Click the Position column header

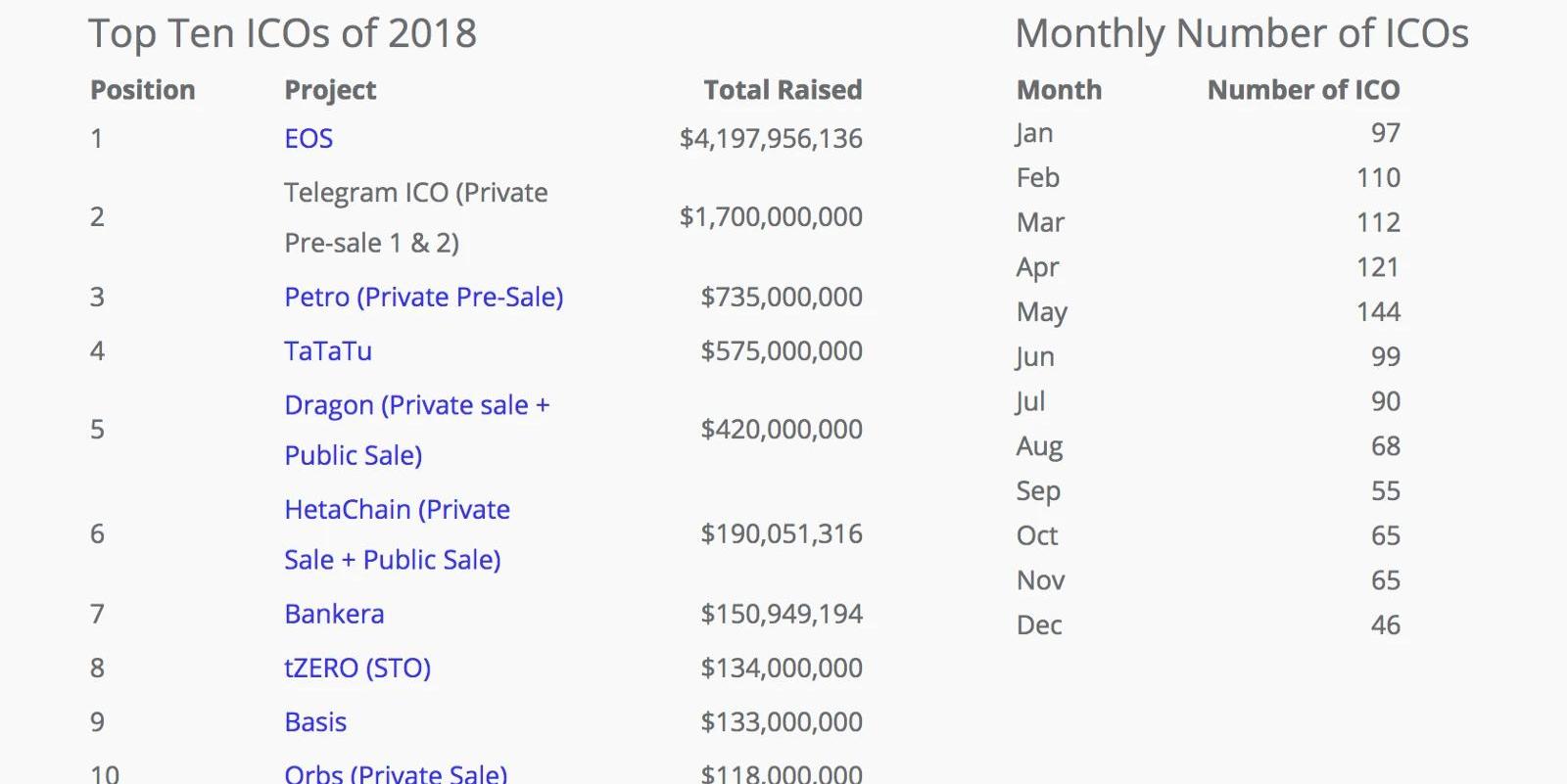143,90
